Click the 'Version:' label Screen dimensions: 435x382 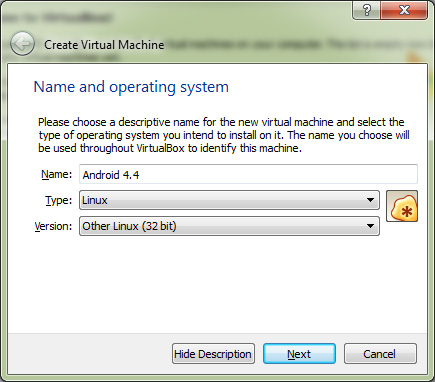click(x=53, y=226)
